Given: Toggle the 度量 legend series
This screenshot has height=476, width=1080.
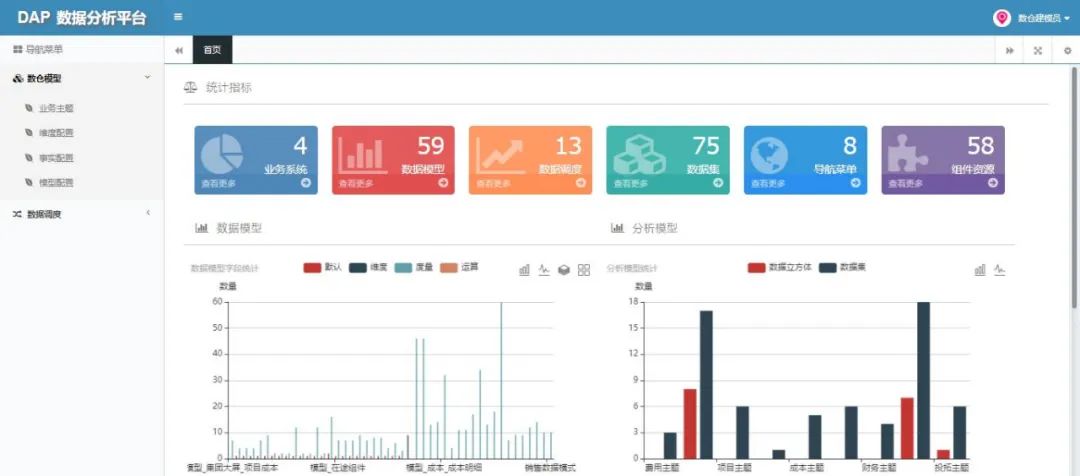Looking at the screenshot, I should (413, 267).
